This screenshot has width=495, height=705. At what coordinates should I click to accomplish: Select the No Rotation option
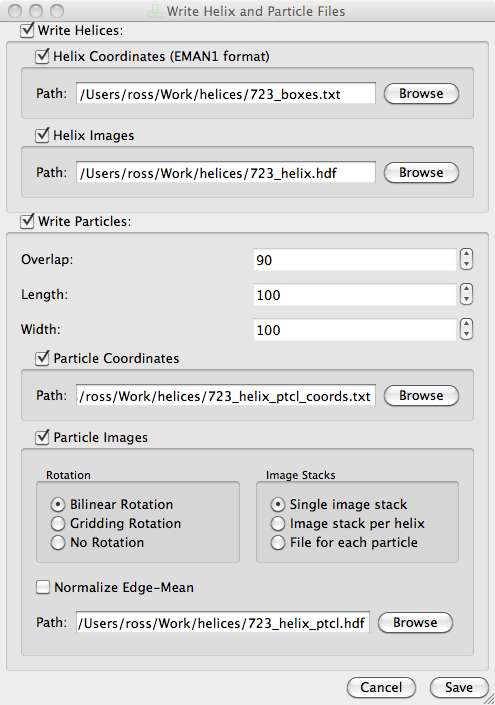click(x=58, y=543)
